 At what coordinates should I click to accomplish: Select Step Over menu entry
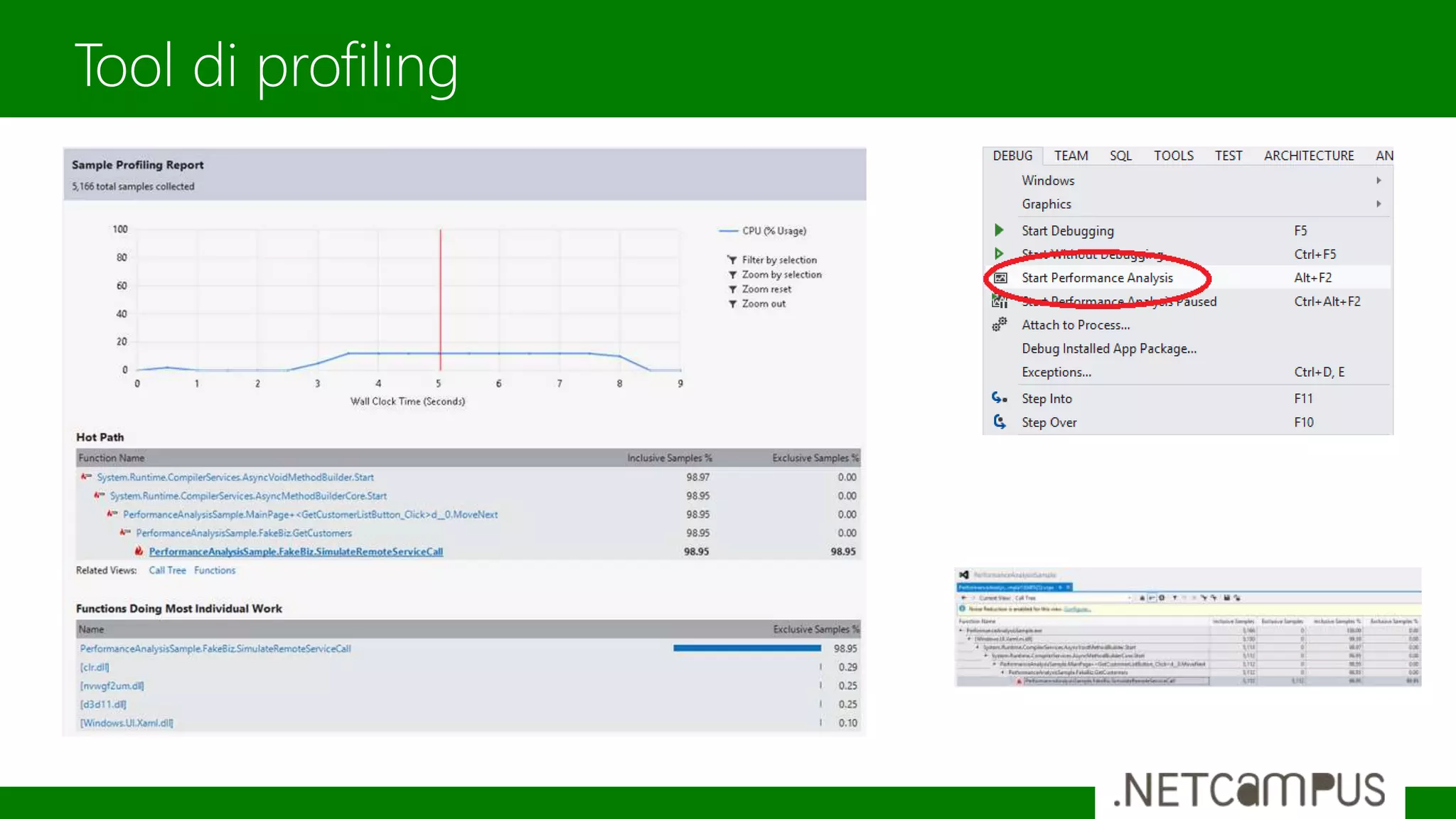click(1187, 422)
